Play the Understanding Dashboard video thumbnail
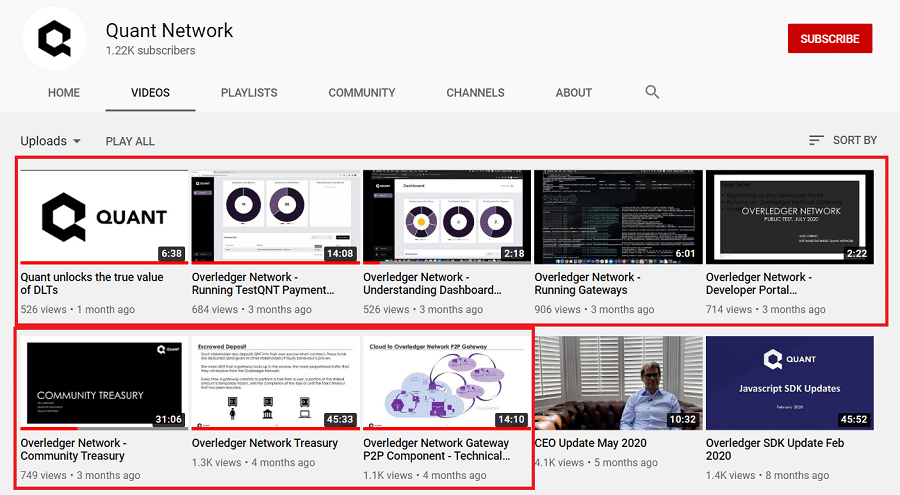Image resolution: width=900 pixels, height=495 pixels. (x=446, y=216)
